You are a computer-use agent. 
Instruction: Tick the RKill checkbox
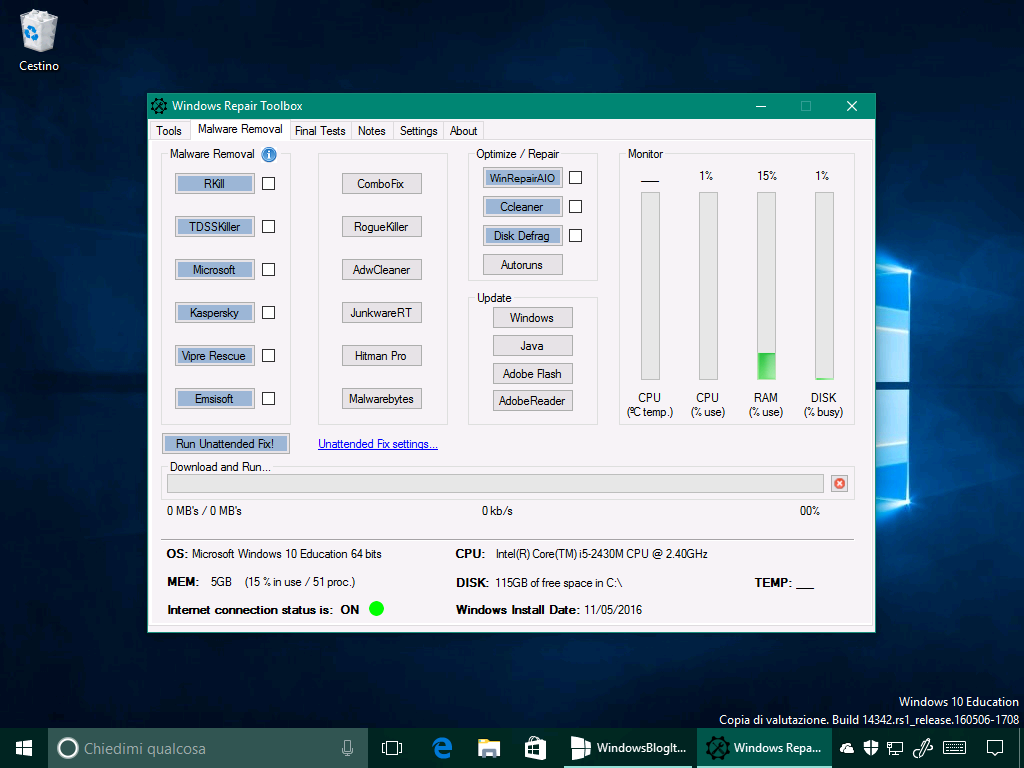268,184
